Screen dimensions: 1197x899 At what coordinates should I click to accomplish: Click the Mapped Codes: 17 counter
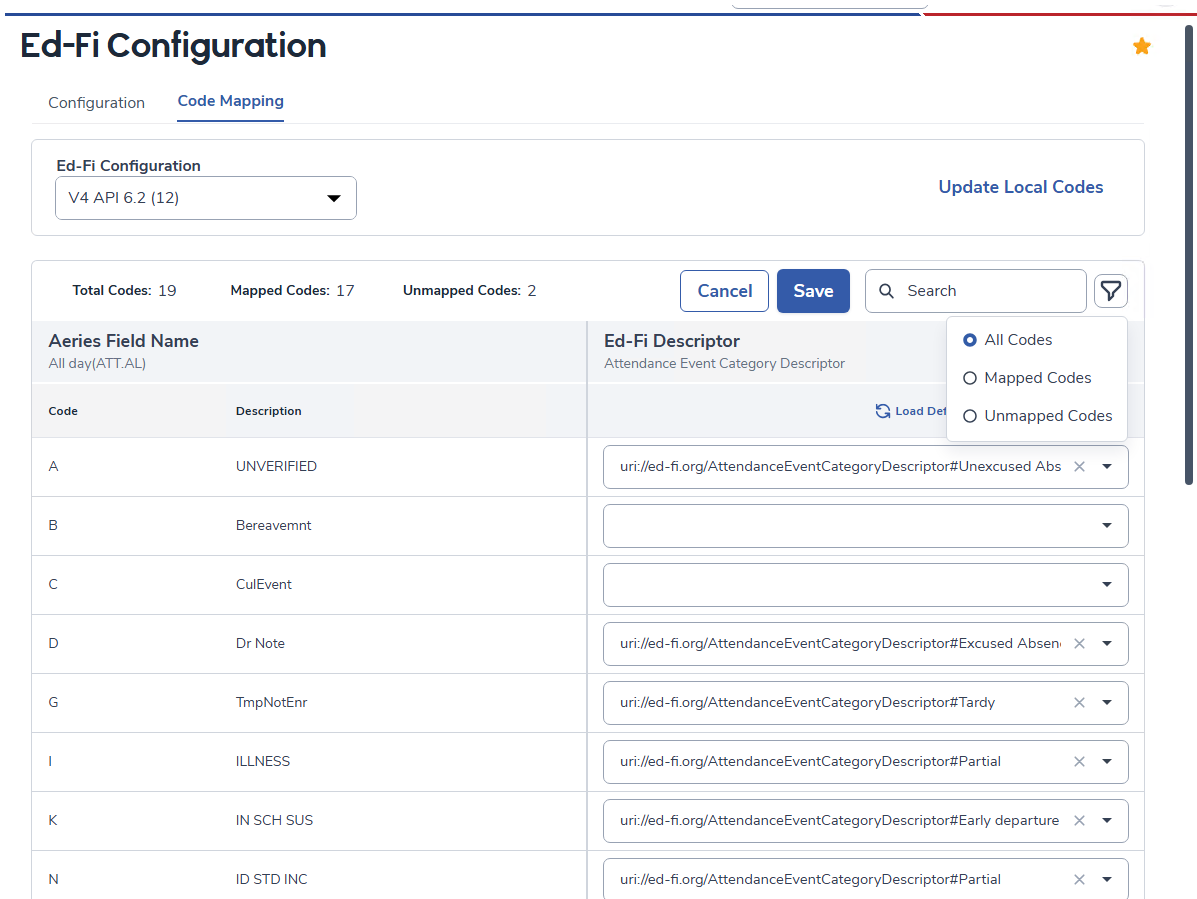click(292, 291)
